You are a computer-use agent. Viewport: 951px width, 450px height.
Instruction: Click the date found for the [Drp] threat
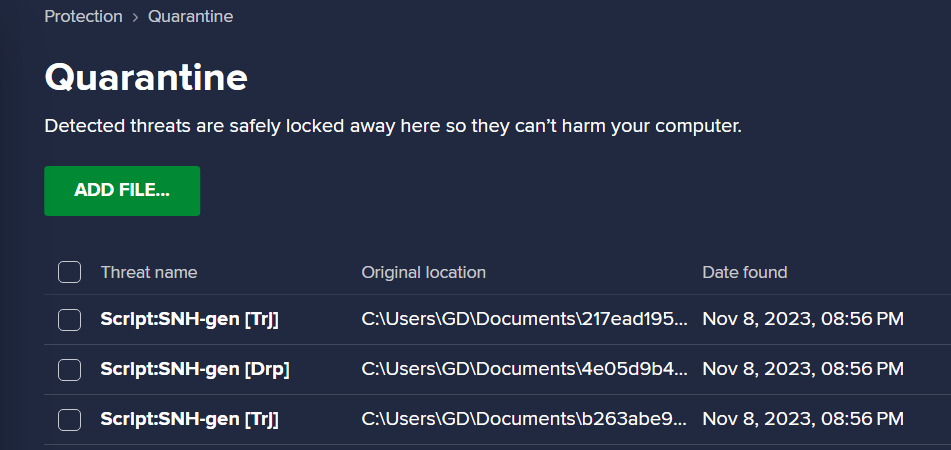(x=803, y=369)
